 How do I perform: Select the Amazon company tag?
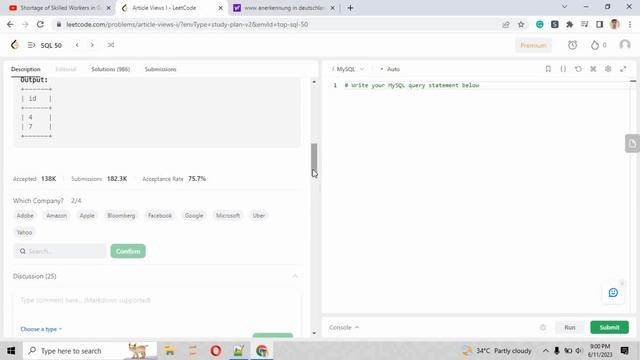click(x=56, y=216)
